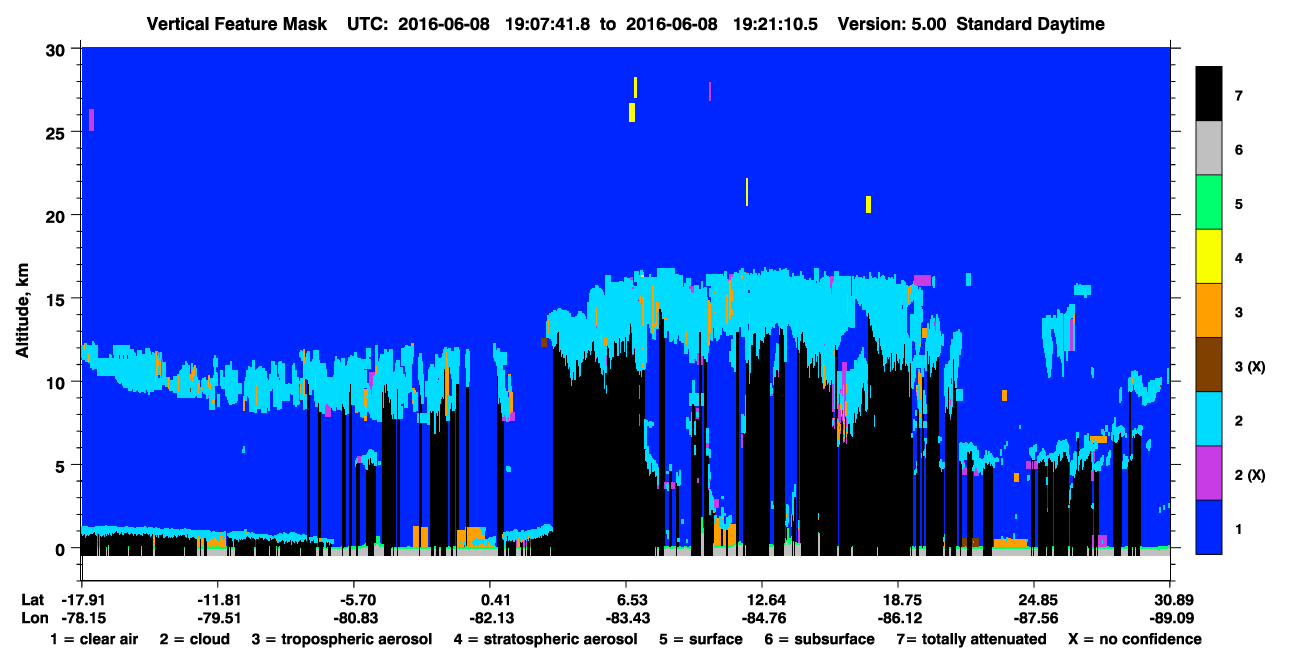Click the end time '19:21:10.5' in title
The height and width of the screenshot is (667, 1300).
[776, 24]
